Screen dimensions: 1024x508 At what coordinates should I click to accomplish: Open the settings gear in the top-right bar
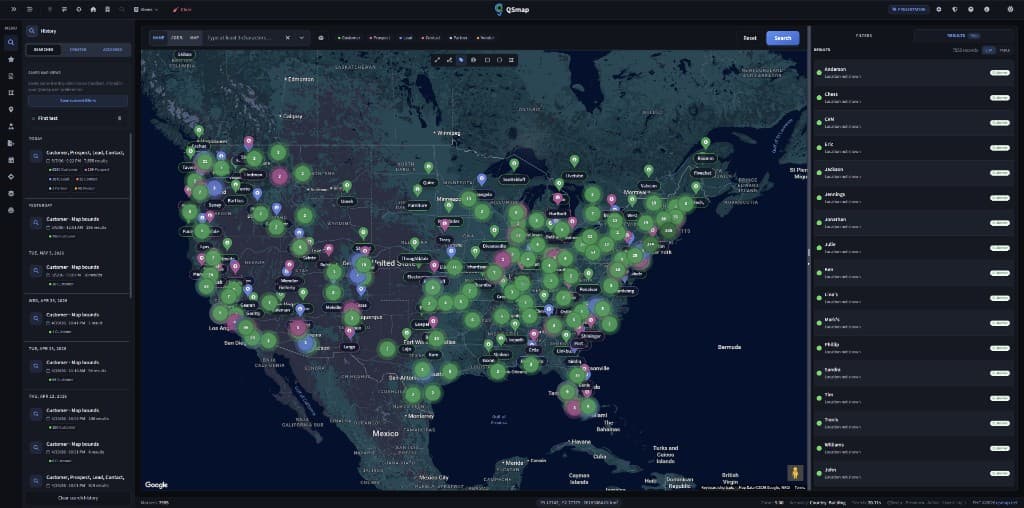939,10
